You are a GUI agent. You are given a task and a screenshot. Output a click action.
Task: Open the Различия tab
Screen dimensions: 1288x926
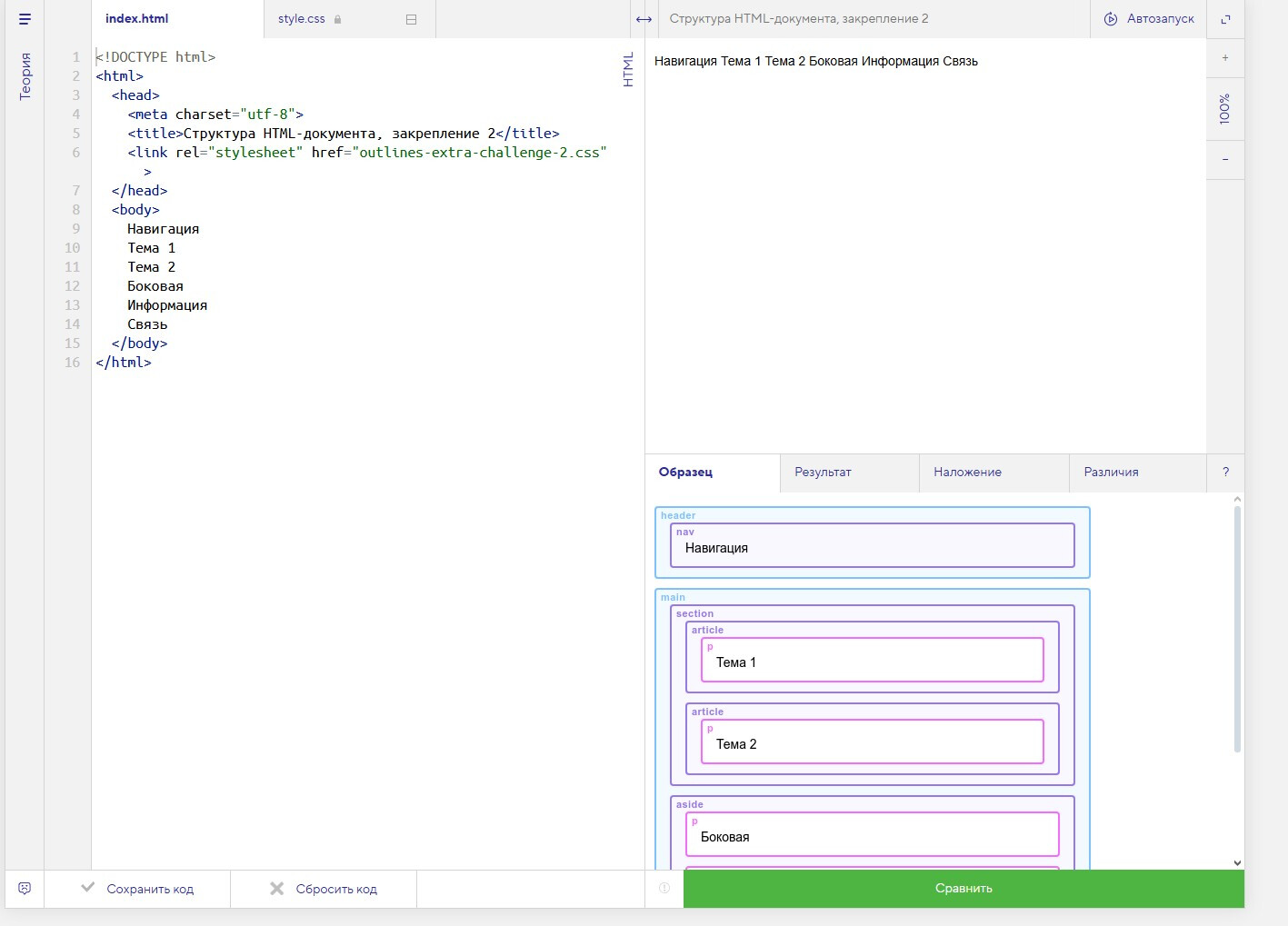1111,473
